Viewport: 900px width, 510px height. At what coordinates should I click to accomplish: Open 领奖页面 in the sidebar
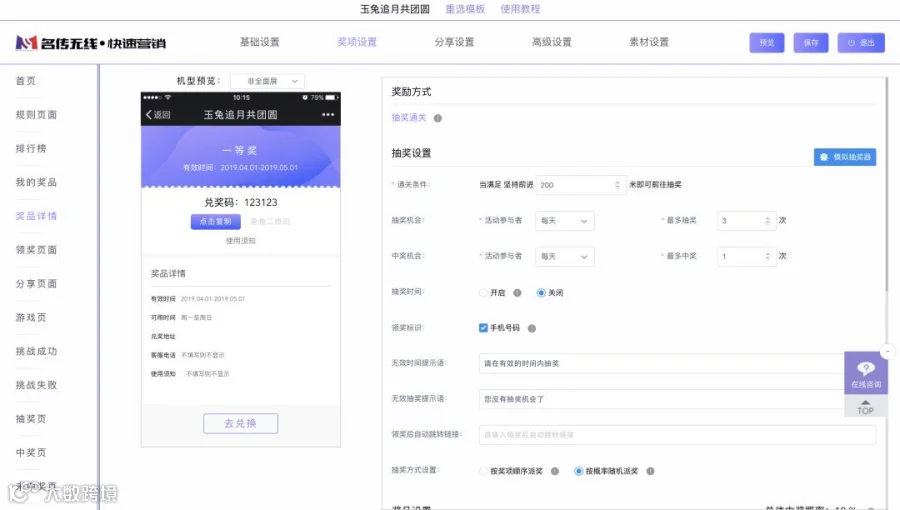click(36, 250)
